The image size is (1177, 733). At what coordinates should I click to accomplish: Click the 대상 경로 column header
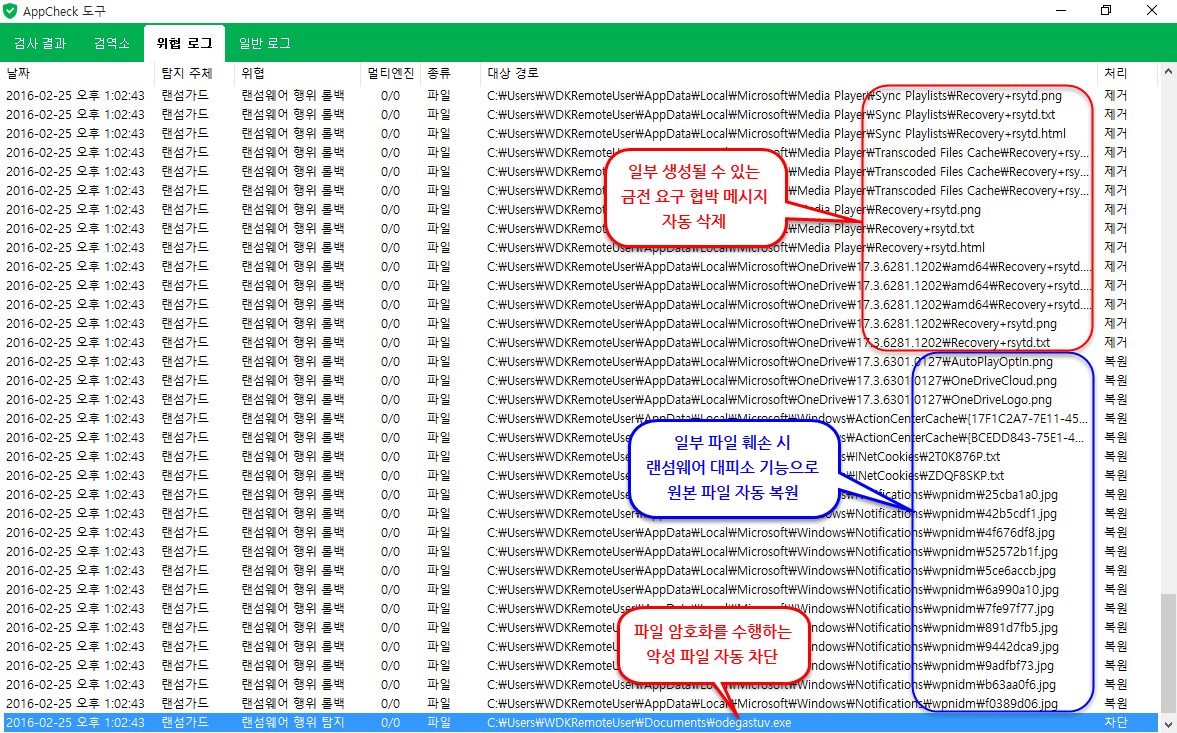[513, 74]
